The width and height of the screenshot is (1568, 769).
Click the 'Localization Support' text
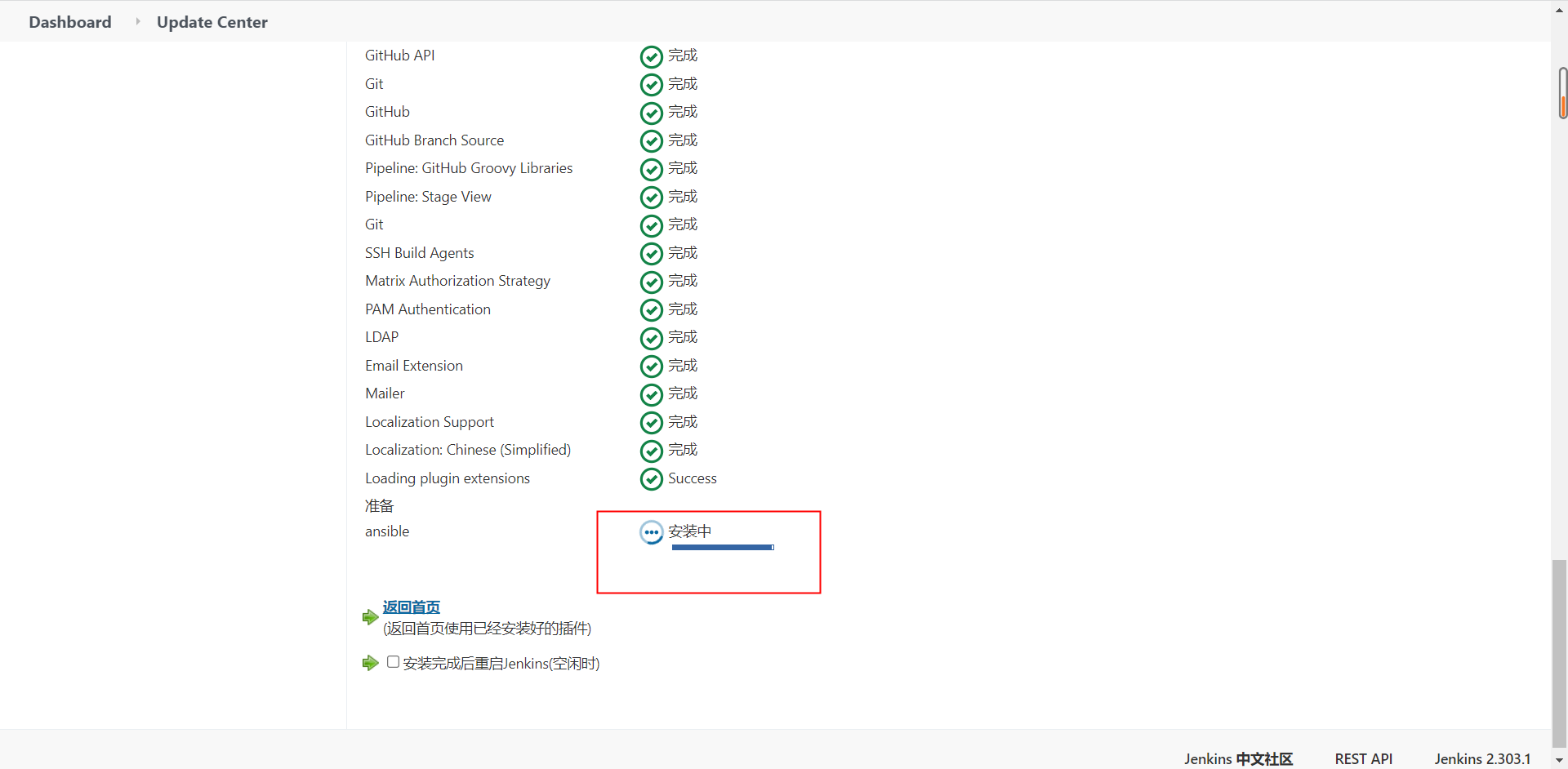click(430, 422)
